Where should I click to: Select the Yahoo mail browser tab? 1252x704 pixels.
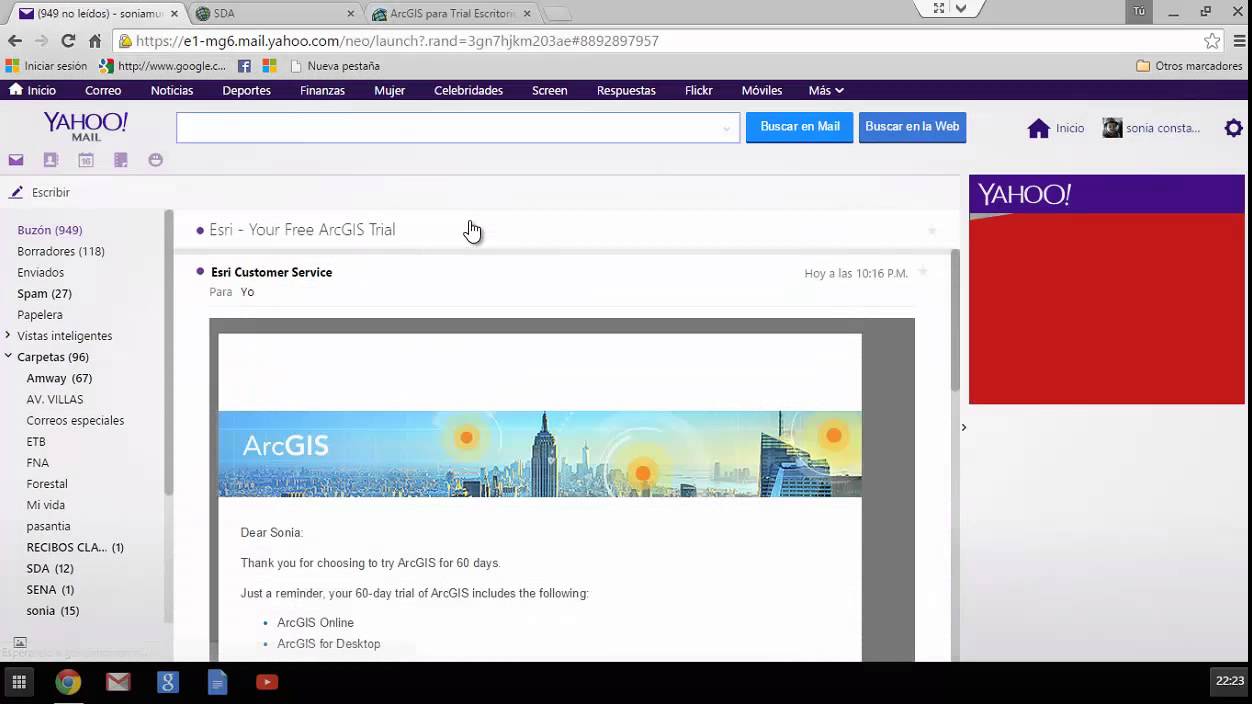tap(96, 13)
